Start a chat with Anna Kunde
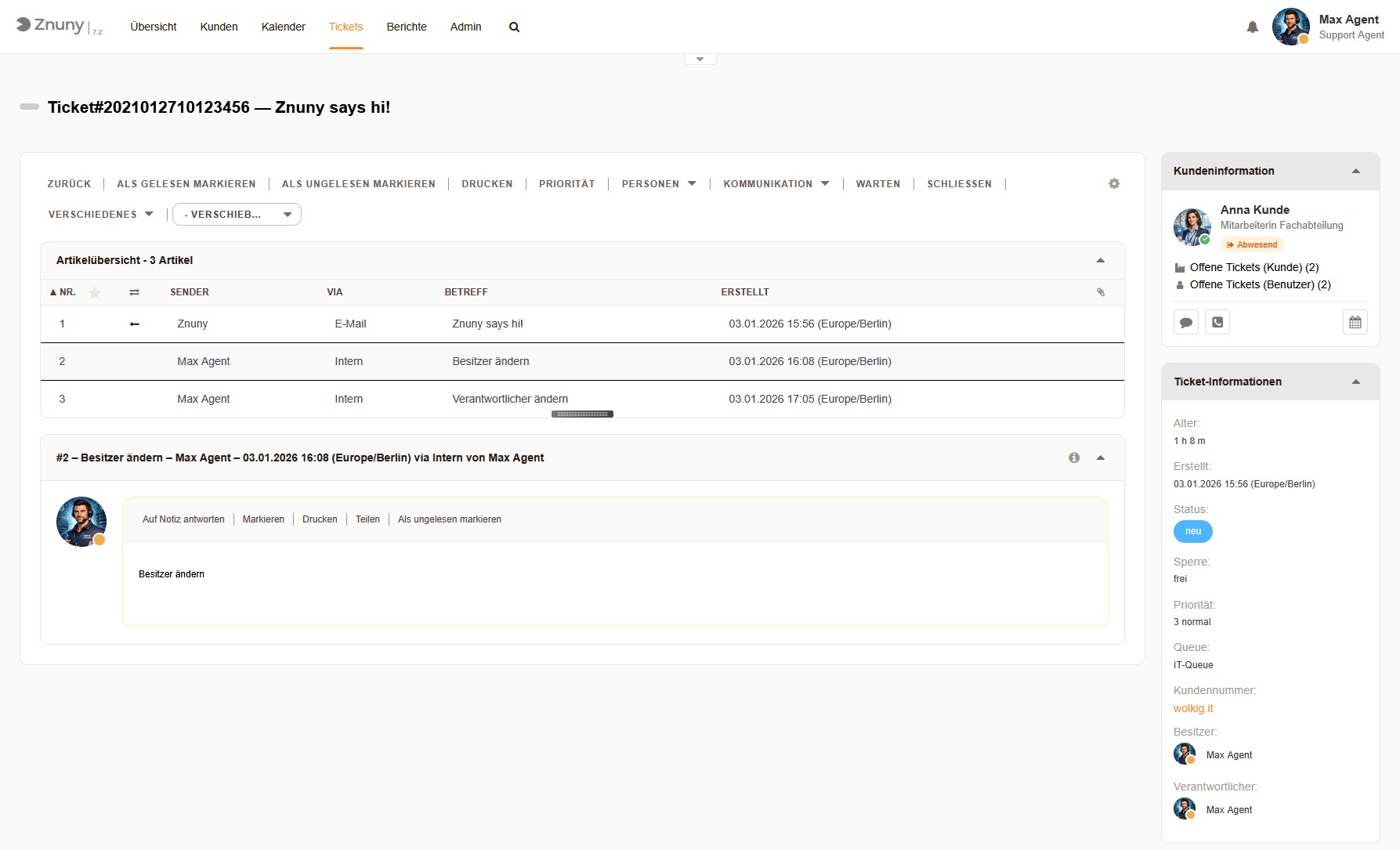Image resolution: width=1400 pixels, height=850 pixels. [x=1185, y=321]
